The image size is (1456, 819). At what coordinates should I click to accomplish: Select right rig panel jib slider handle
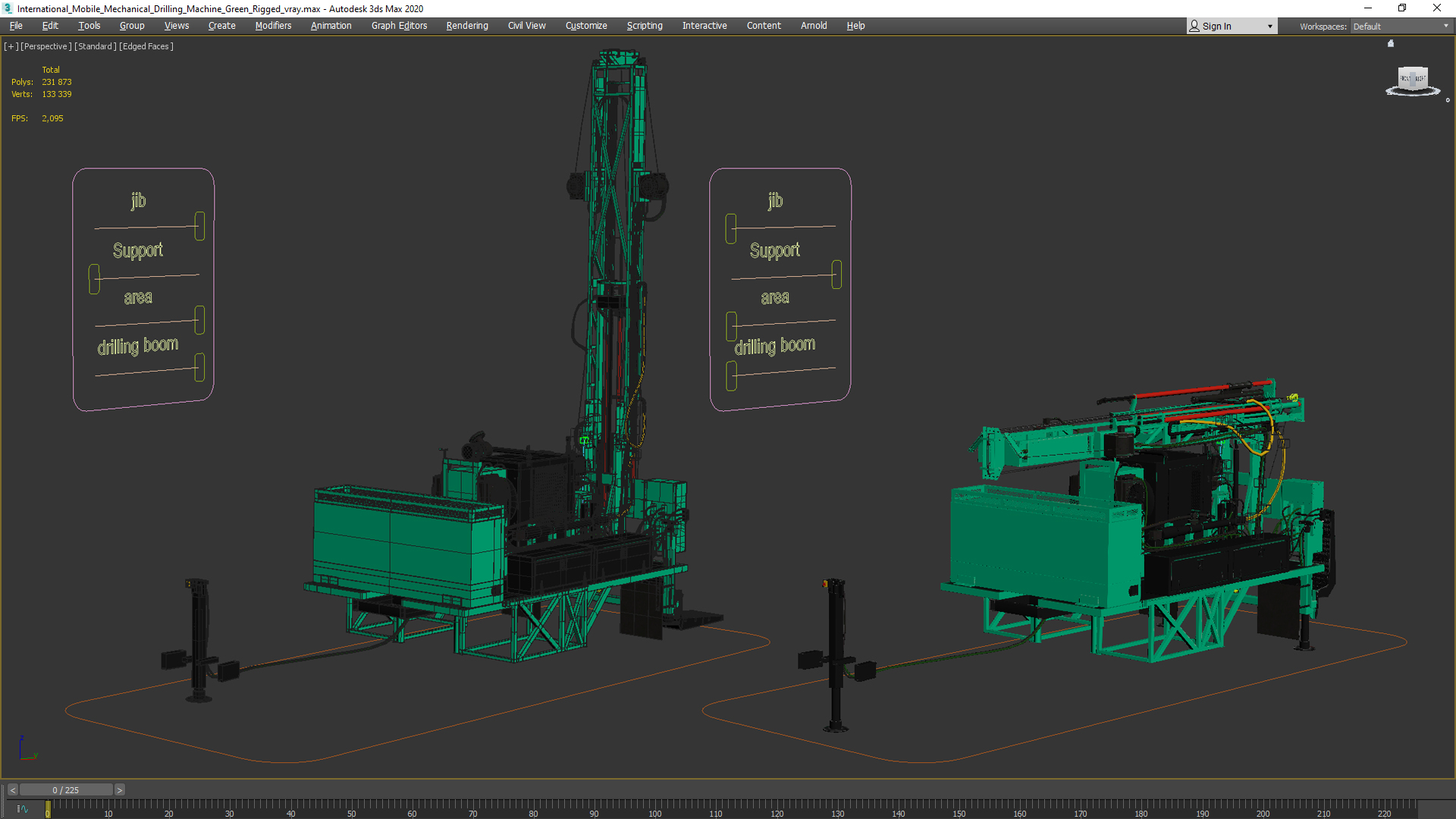731,229
